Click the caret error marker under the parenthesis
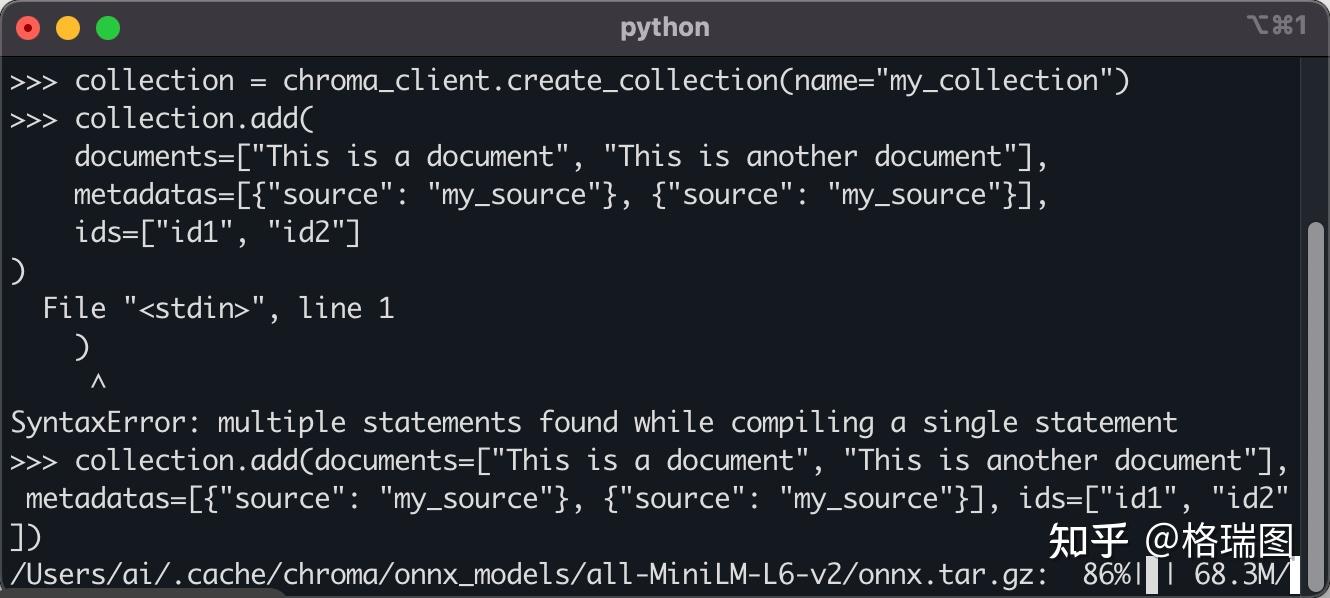The width and height of the screenshot is (1330, 598). tap(98, 383)
